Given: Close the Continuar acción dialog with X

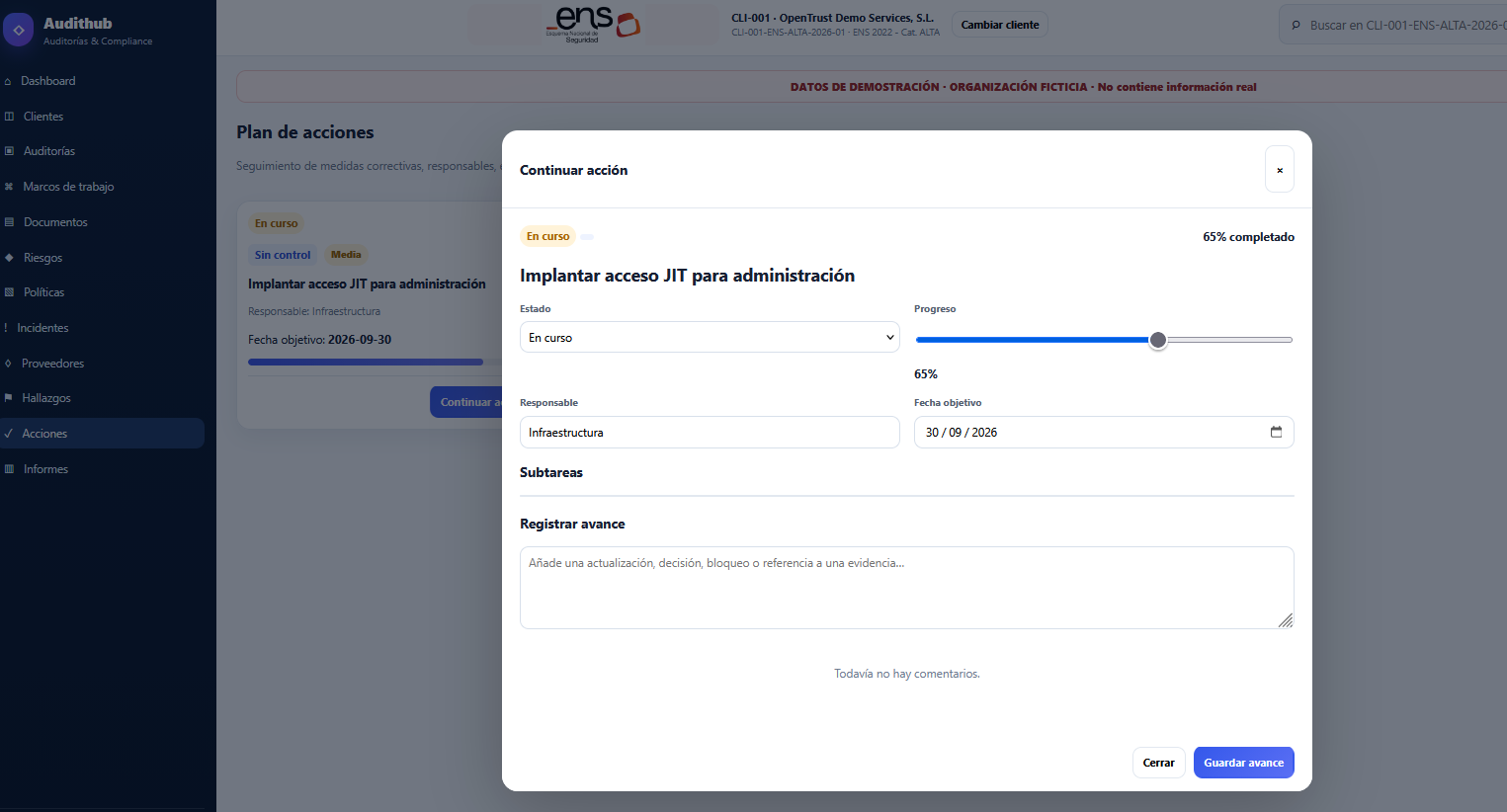Looking at the screenshot, I should click(1280, 170).
